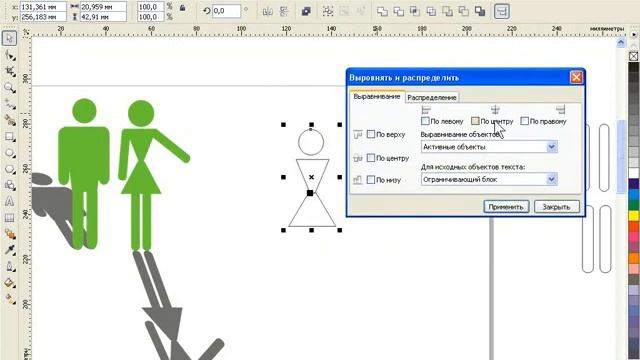Select the Eyedropper tool
This screenshot has height=360, width=640.
(x=9, y=250)
